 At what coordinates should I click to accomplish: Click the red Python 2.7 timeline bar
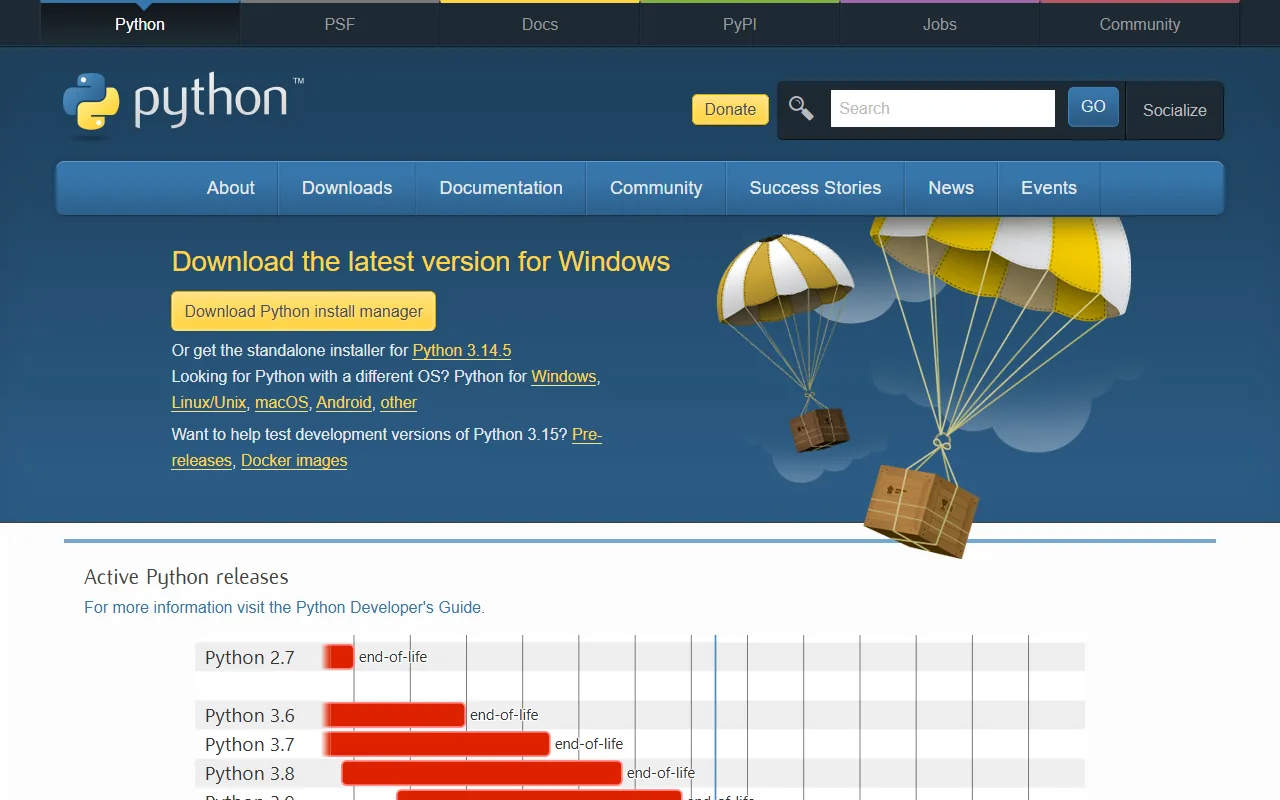pyautogui.click(x=339, y=657)
